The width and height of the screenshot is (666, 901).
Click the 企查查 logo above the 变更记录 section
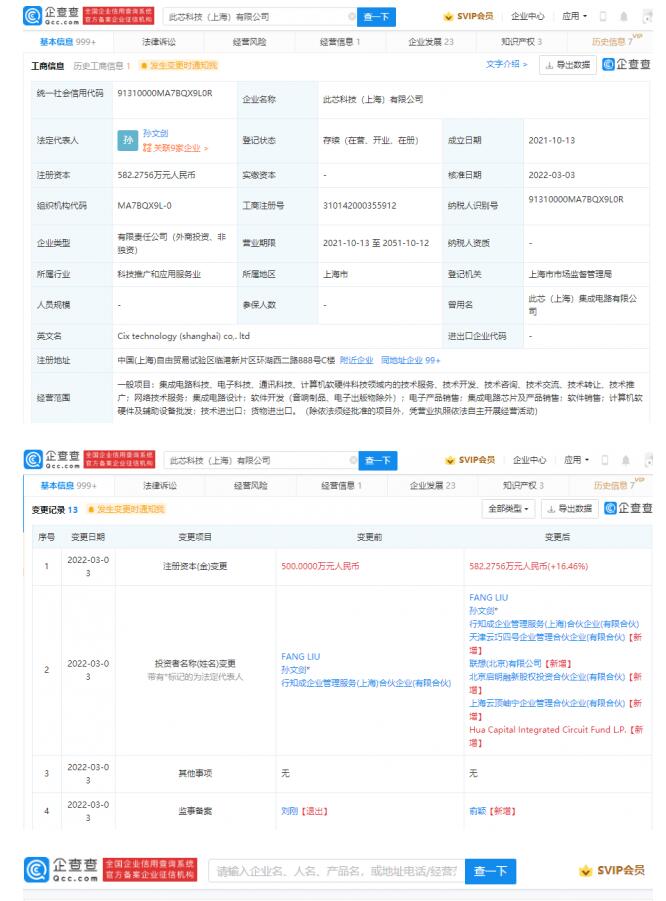(52, 459)
